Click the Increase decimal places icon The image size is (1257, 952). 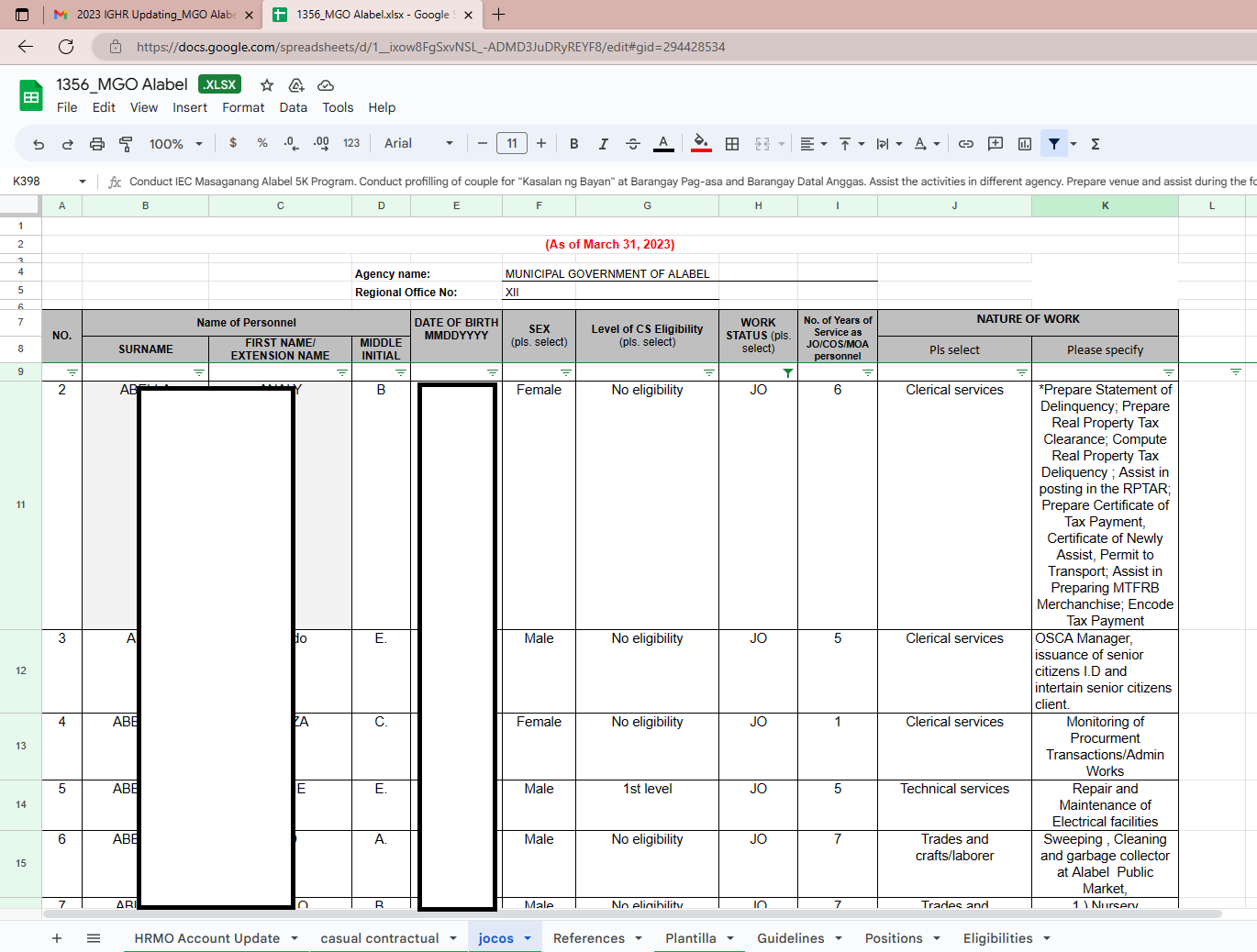click(321, 143)
